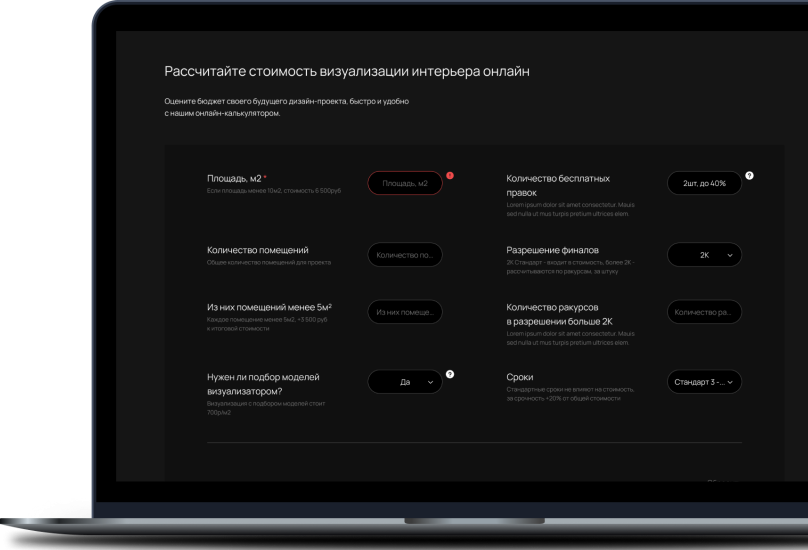Click the Площадь, м2 field label
The image size is (808, 550).
click(234, 178)
